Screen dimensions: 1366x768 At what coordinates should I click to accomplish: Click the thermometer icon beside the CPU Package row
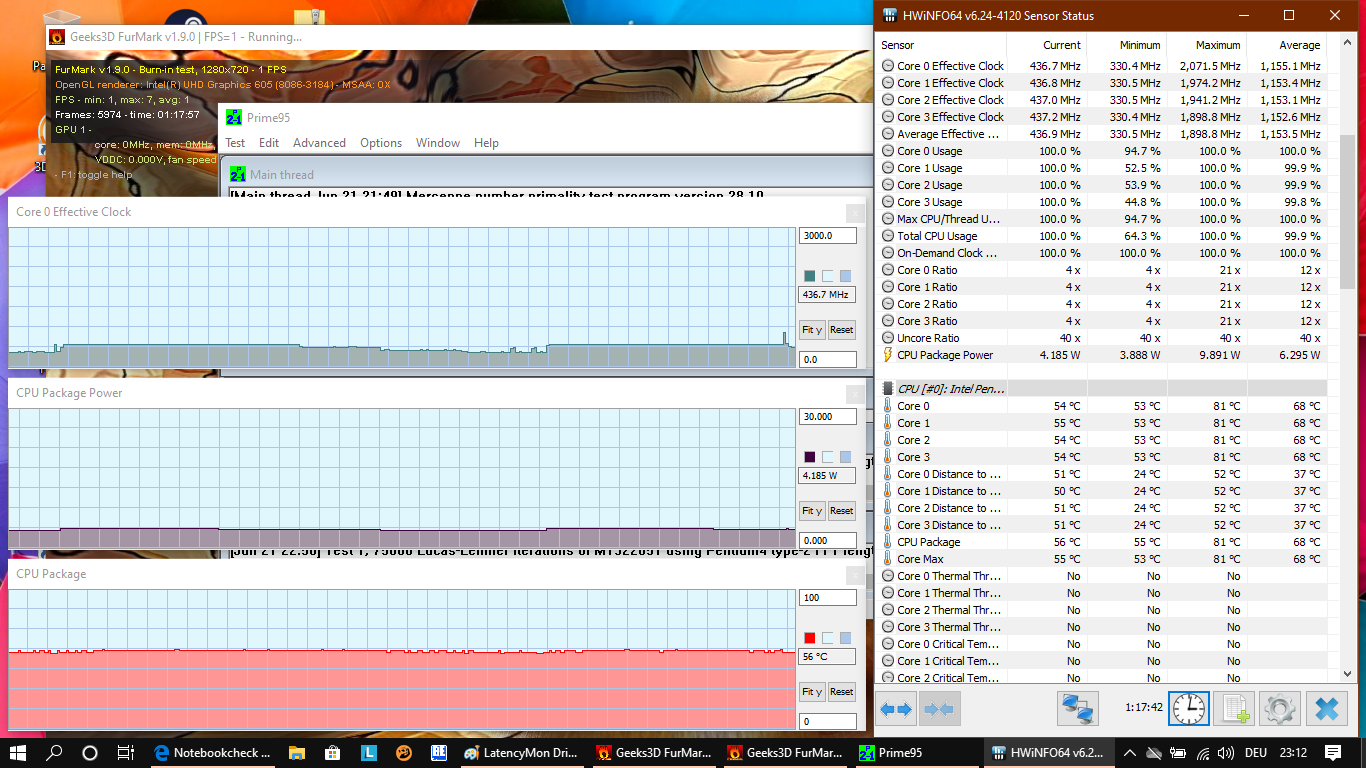[x=887, y=542]
